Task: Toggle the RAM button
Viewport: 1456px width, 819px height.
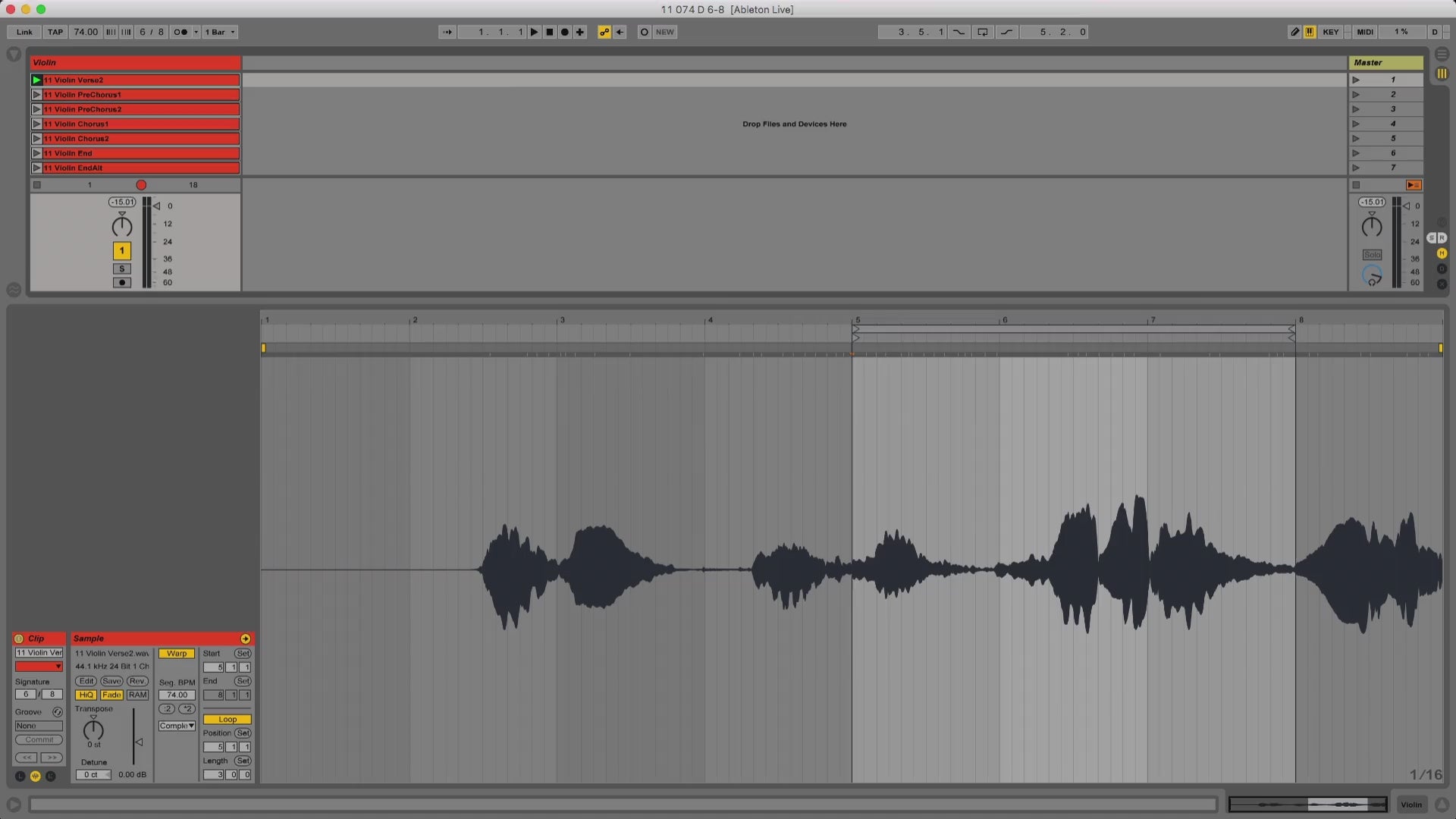Action: click(137, 695)
